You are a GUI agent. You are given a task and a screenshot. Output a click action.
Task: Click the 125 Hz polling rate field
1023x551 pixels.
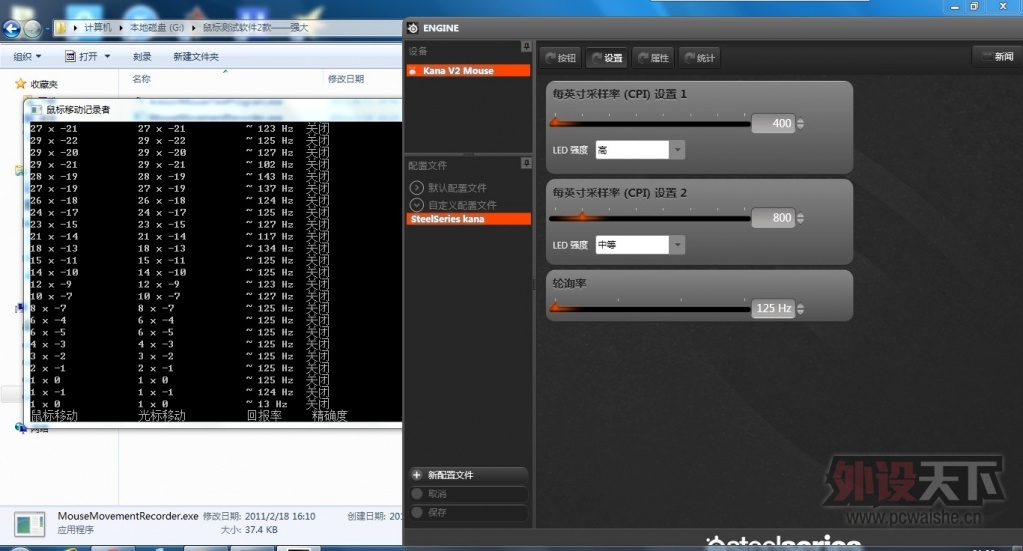click(x=772, y=308)
